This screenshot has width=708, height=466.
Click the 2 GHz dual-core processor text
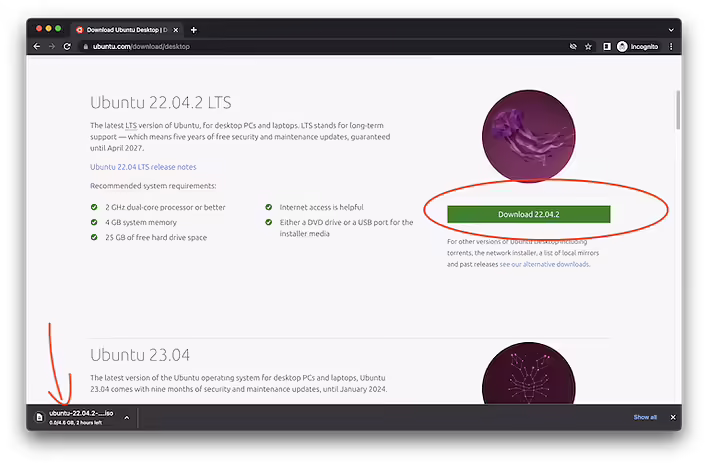click(x=165, y=207)
